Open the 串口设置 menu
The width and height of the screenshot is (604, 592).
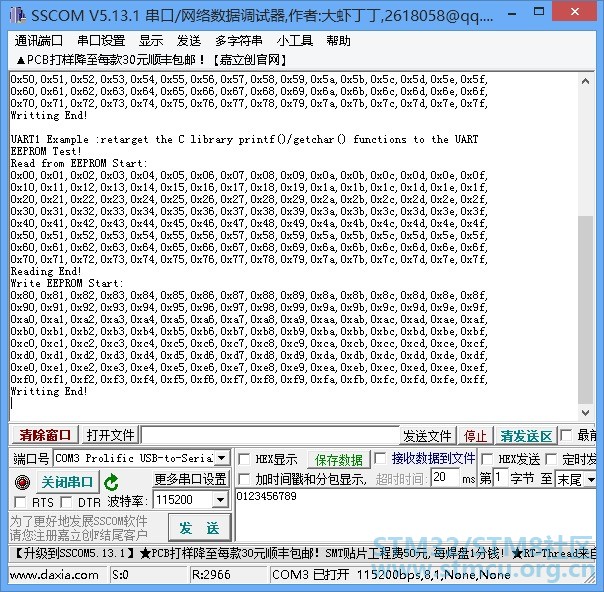point(101,40)
